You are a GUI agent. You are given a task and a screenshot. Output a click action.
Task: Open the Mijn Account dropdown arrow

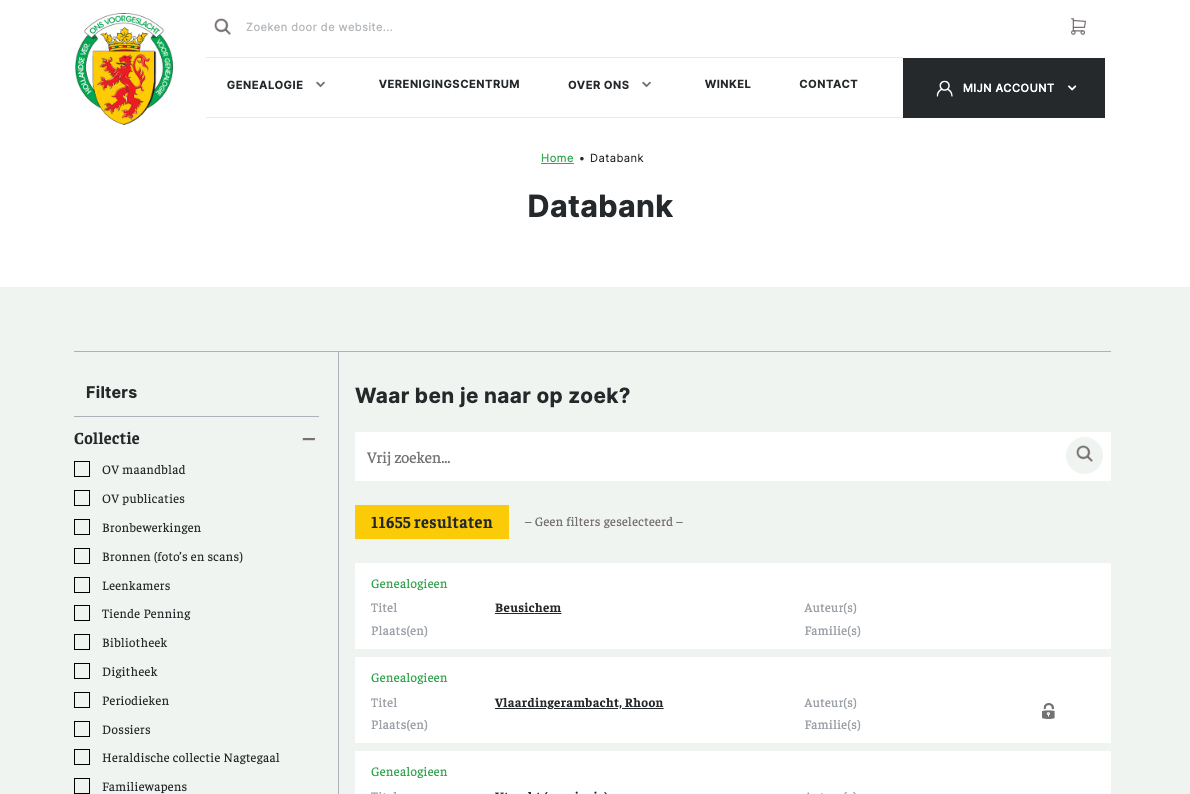pyautogui.click(x=1072, y=88)
